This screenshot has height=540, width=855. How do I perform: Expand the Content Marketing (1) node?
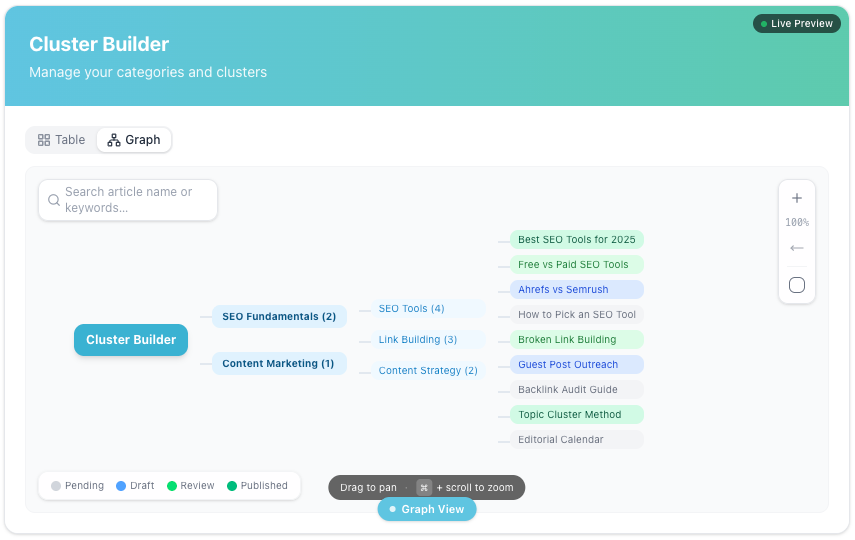coord(279,363)
